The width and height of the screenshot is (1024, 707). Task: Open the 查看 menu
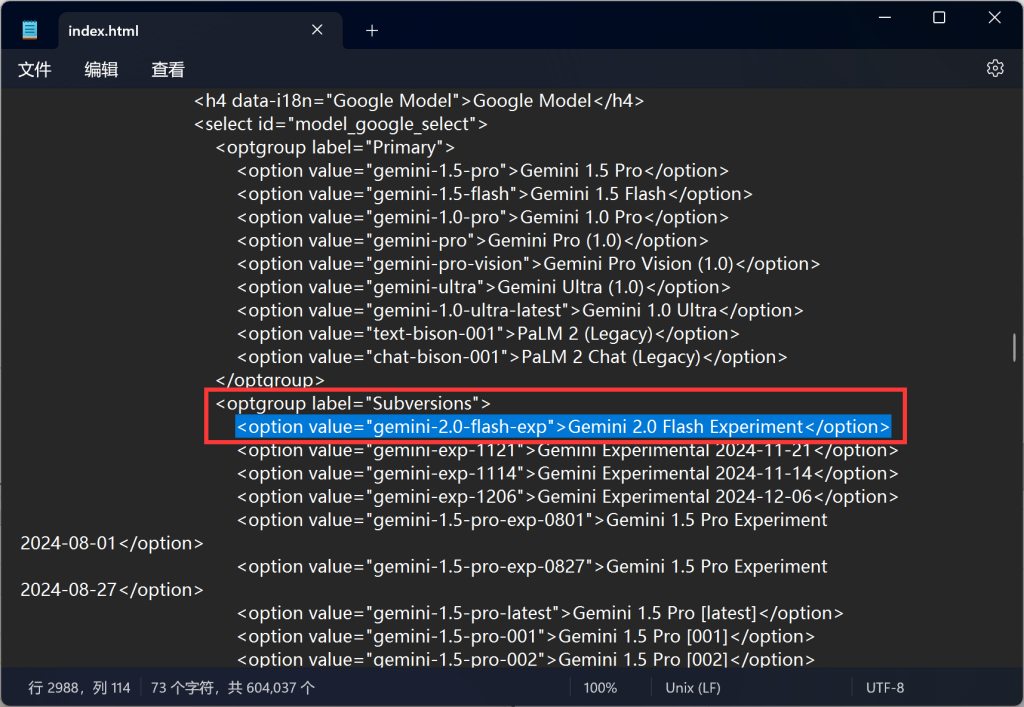(x=168, y=69)
